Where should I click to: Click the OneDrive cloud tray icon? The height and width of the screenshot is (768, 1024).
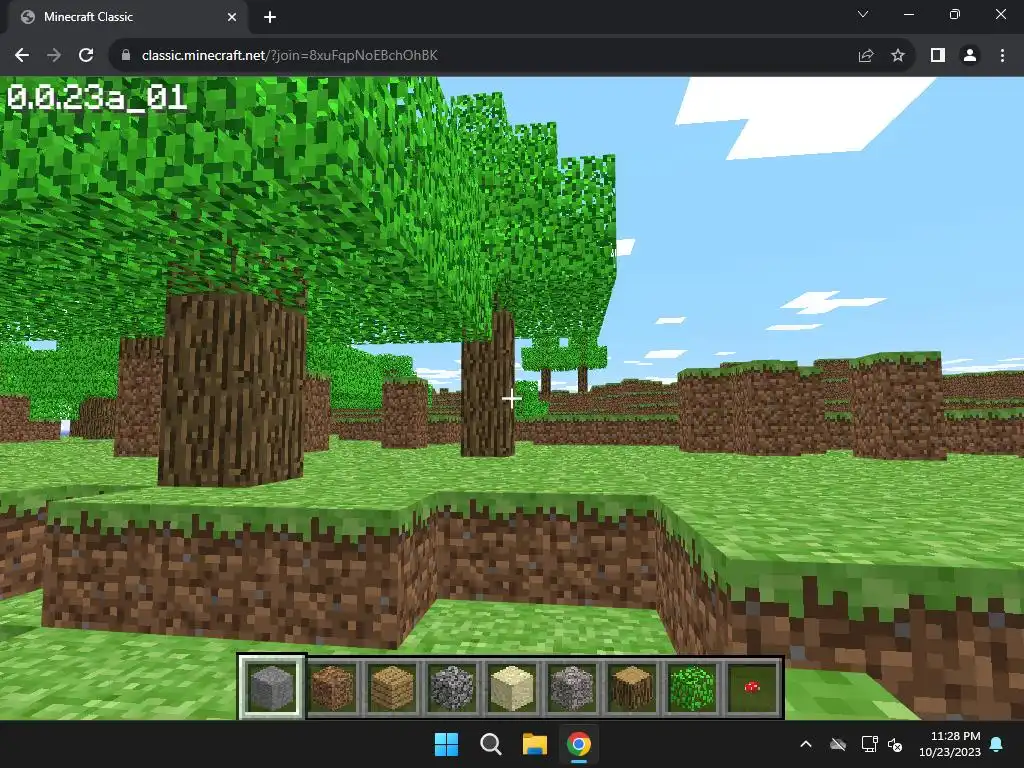coord(838,744)
